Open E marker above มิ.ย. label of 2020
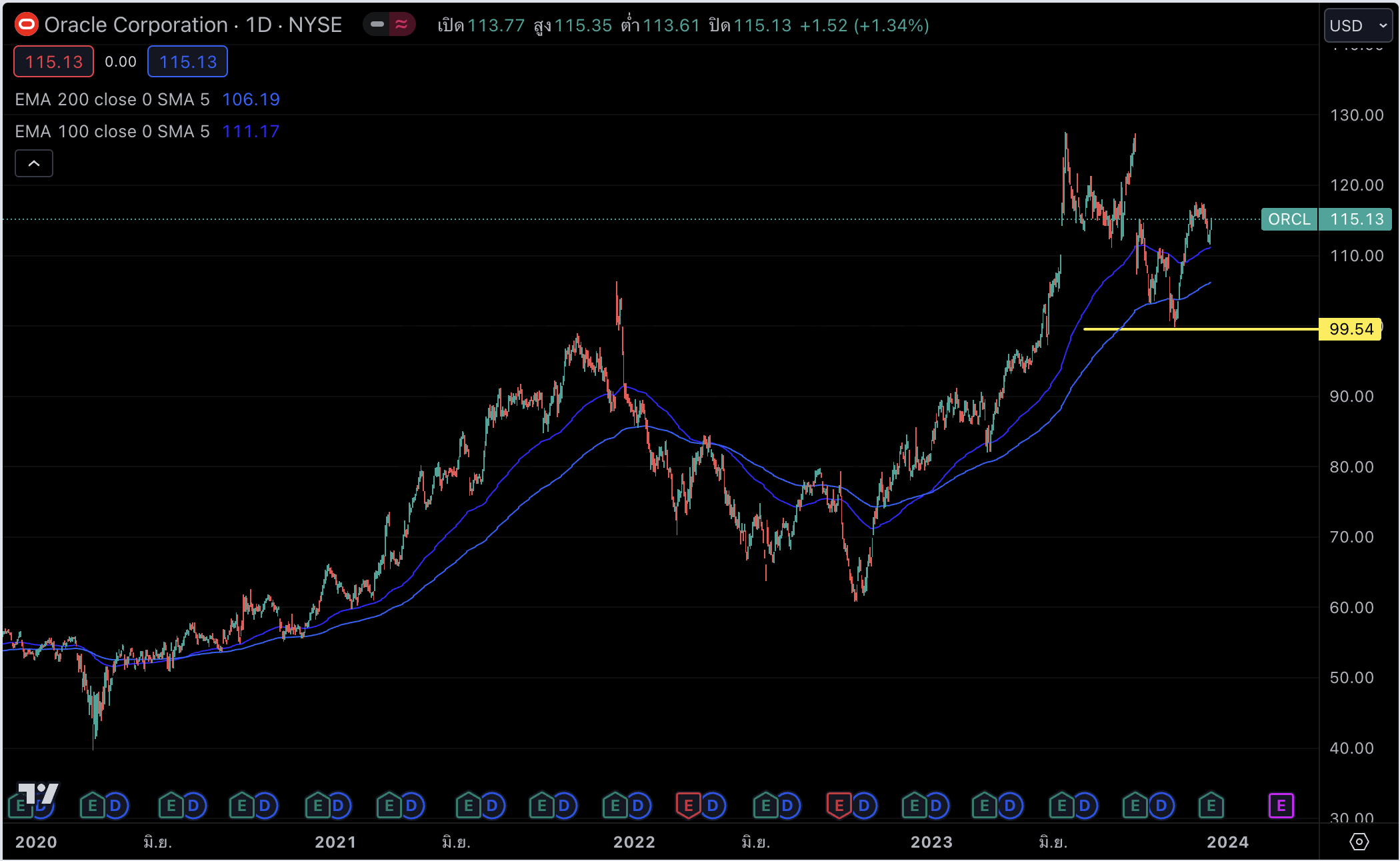This screenshot has height=861, width=1400. coord(171,806)
